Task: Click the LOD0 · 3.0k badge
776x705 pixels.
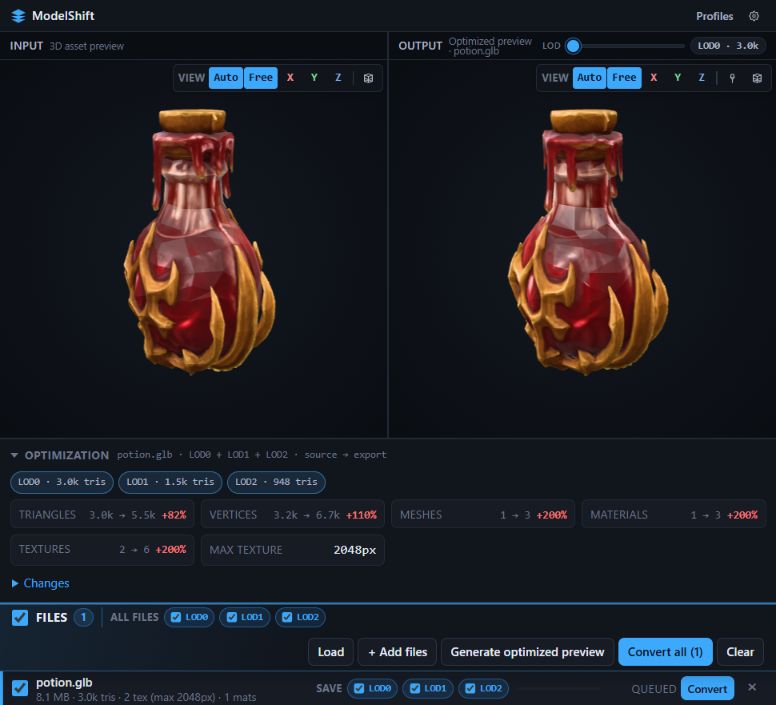Action: tap(728, 46)
